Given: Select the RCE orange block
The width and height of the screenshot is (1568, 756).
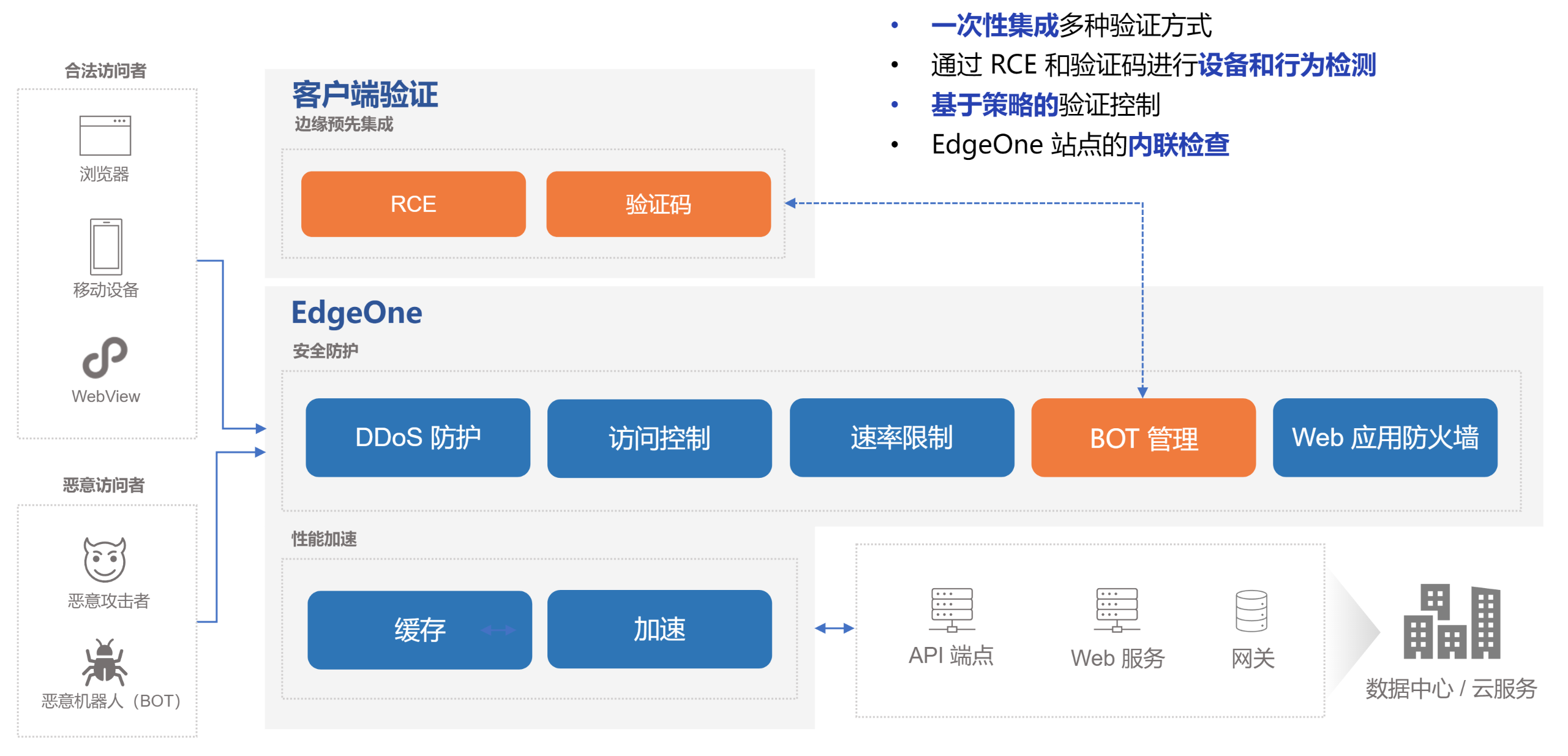Looking at the screenshot, I should tap(413, 203).
